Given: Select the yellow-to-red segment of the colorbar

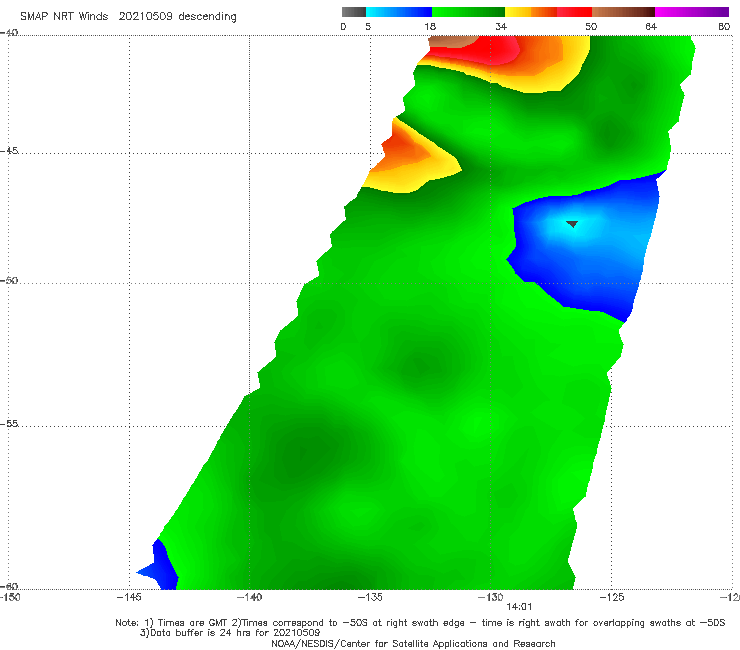Looking at the screenshot, I should pos(548,12).
